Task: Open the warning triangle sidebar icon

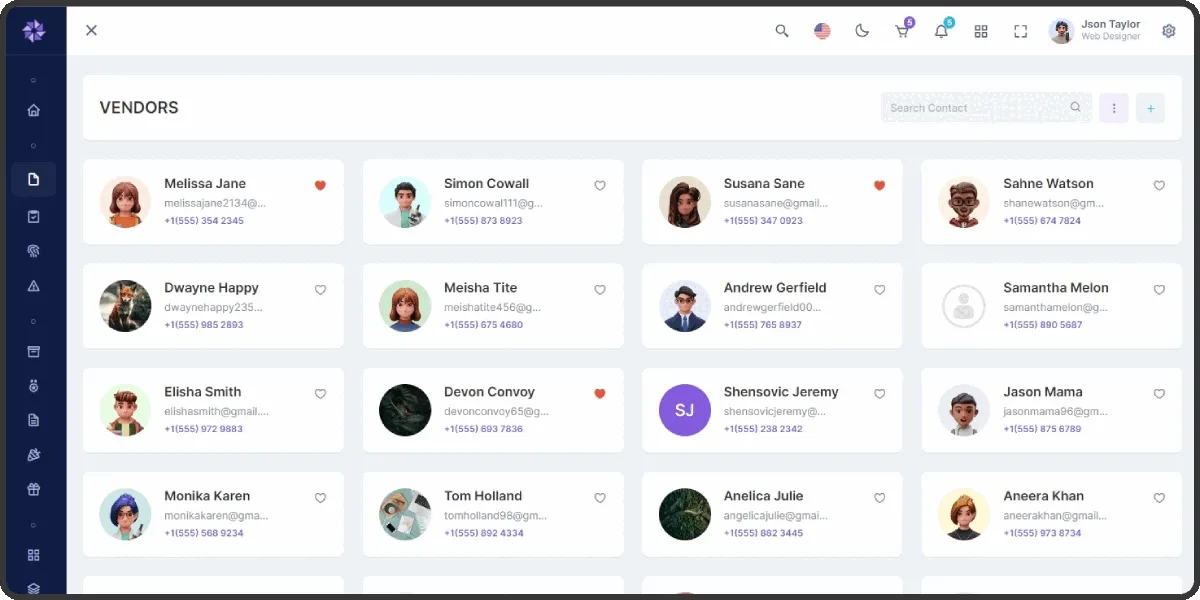Action: click(x=34, y=286)
